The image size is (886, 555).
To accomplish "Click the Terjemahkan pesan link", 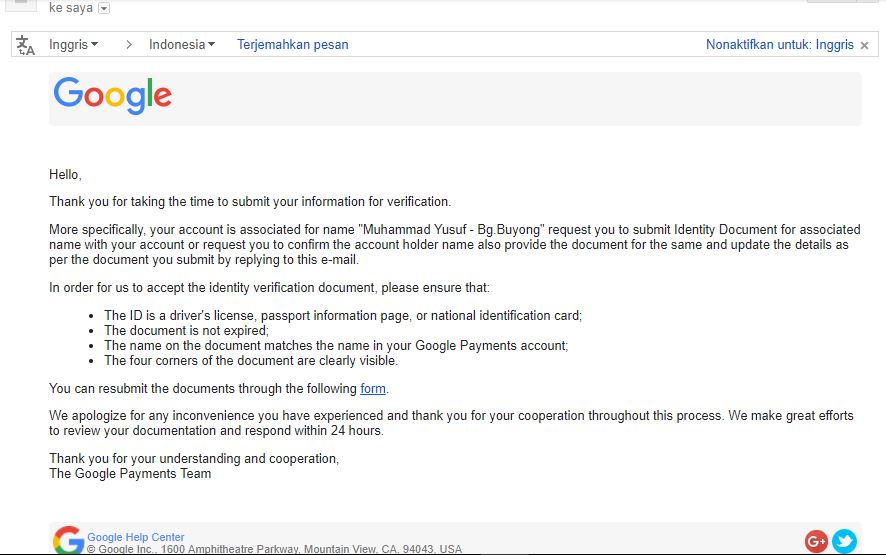I will (x=293, y=44).
